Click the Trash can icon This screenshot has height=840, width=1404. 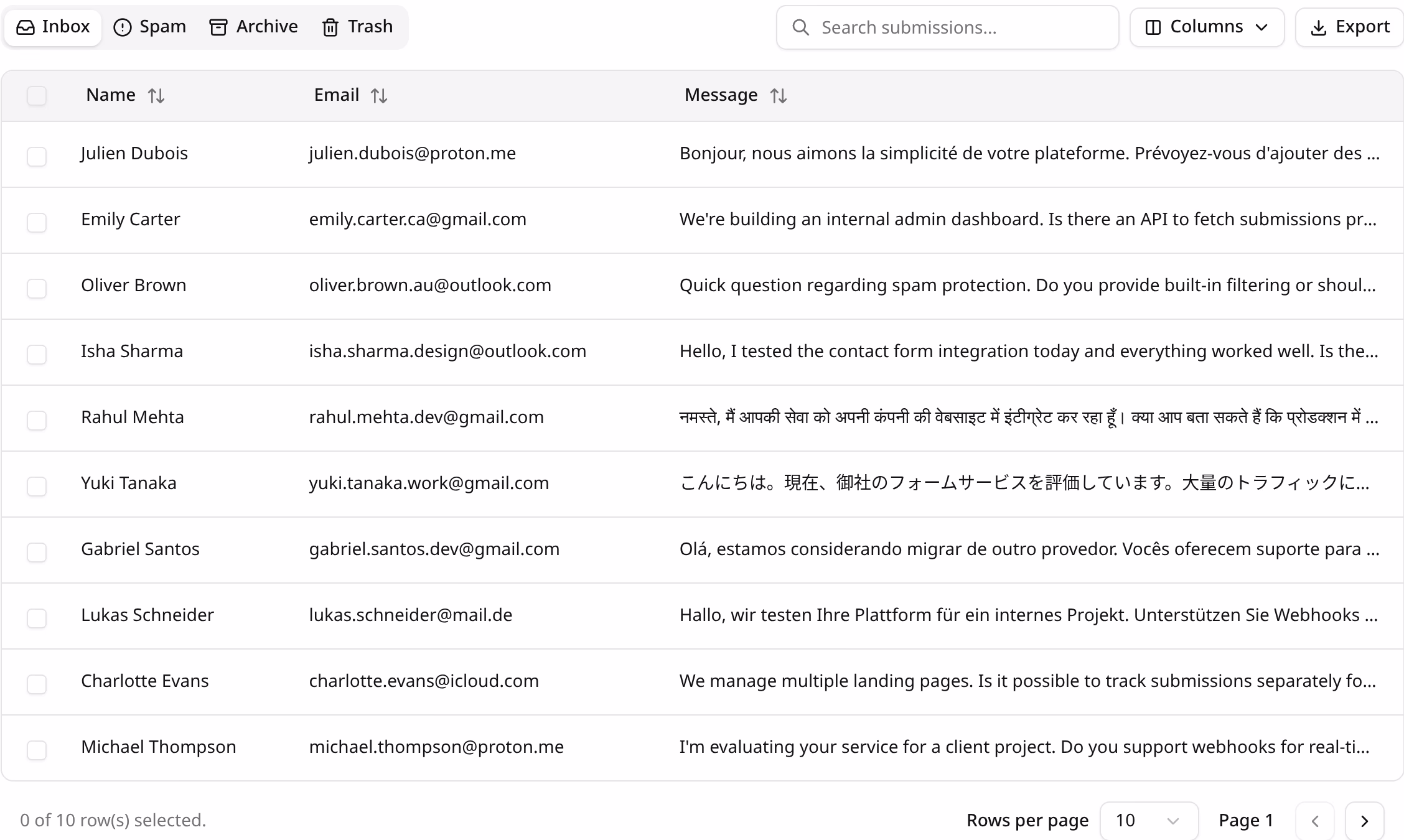pyautogui.click(x=330, y=27)
